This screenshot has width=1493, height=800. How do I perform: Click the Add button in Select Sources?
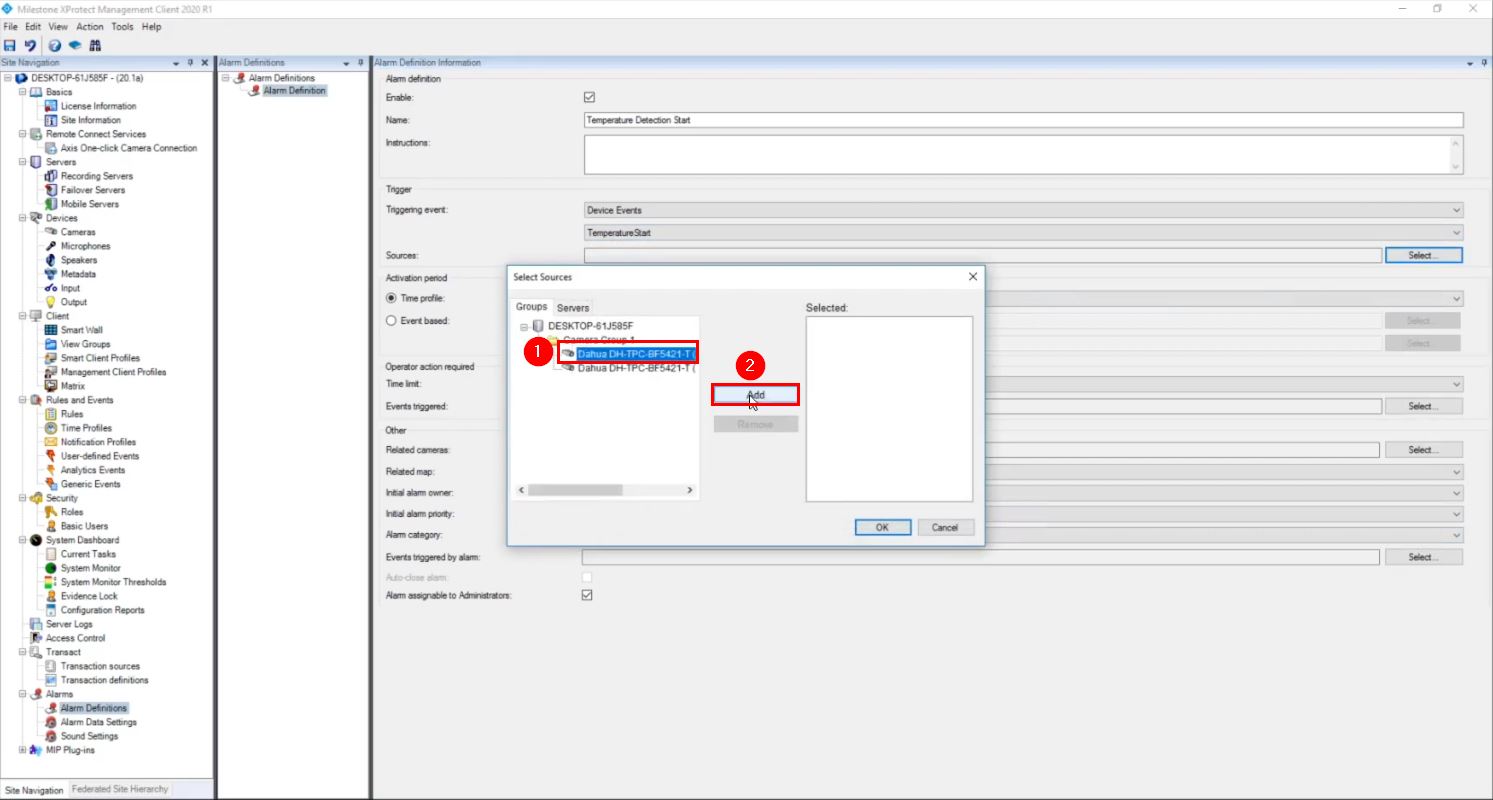coord(756,395)
